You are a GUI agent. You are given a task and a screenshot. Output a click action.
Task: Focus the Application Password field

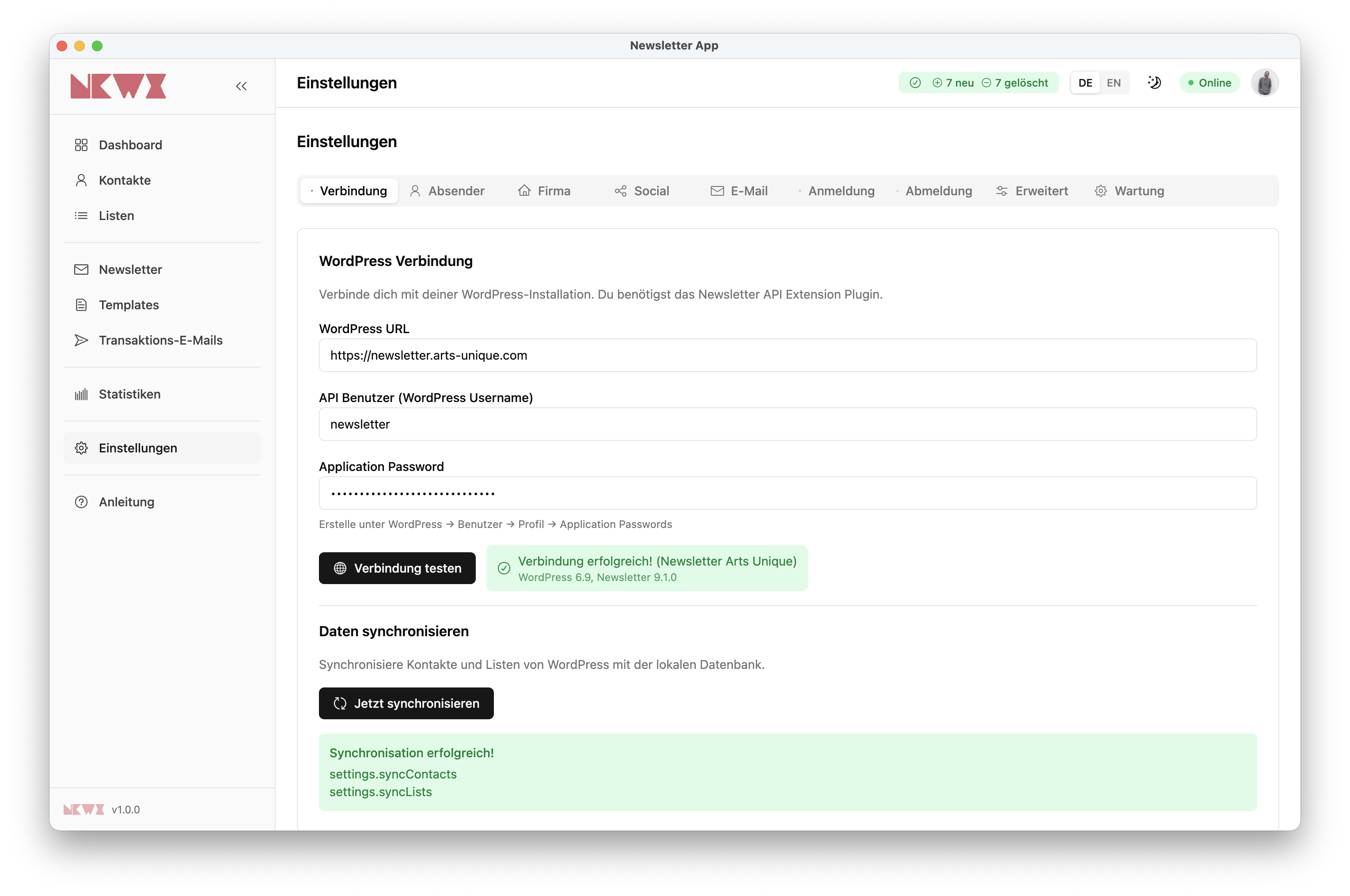pyautogui.click(x=787, y=493)
